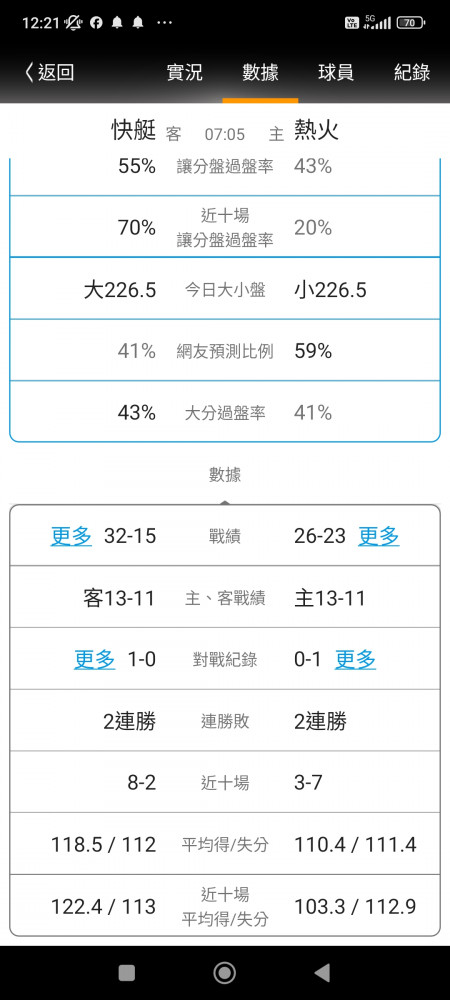Tap the Android home circle icon

click(224, 973)
